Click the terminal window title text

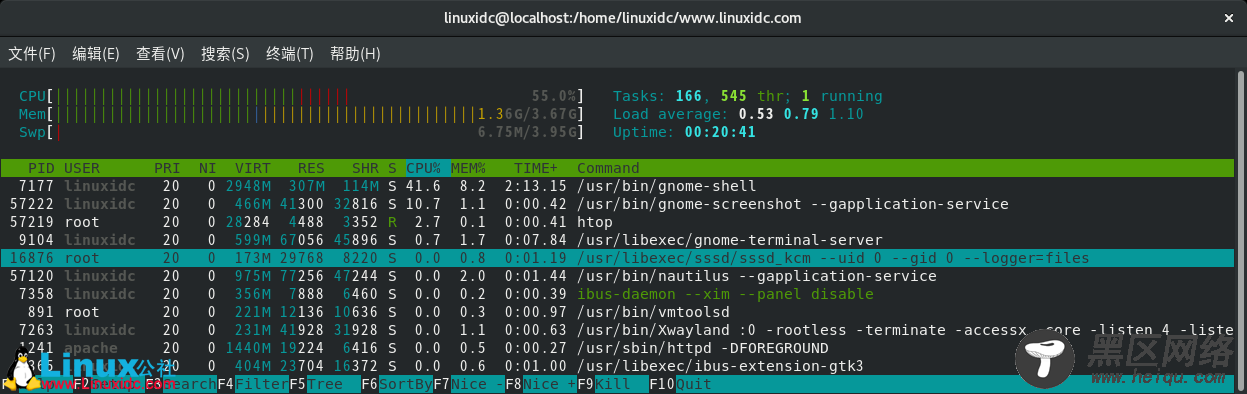[x=622, y=18]
